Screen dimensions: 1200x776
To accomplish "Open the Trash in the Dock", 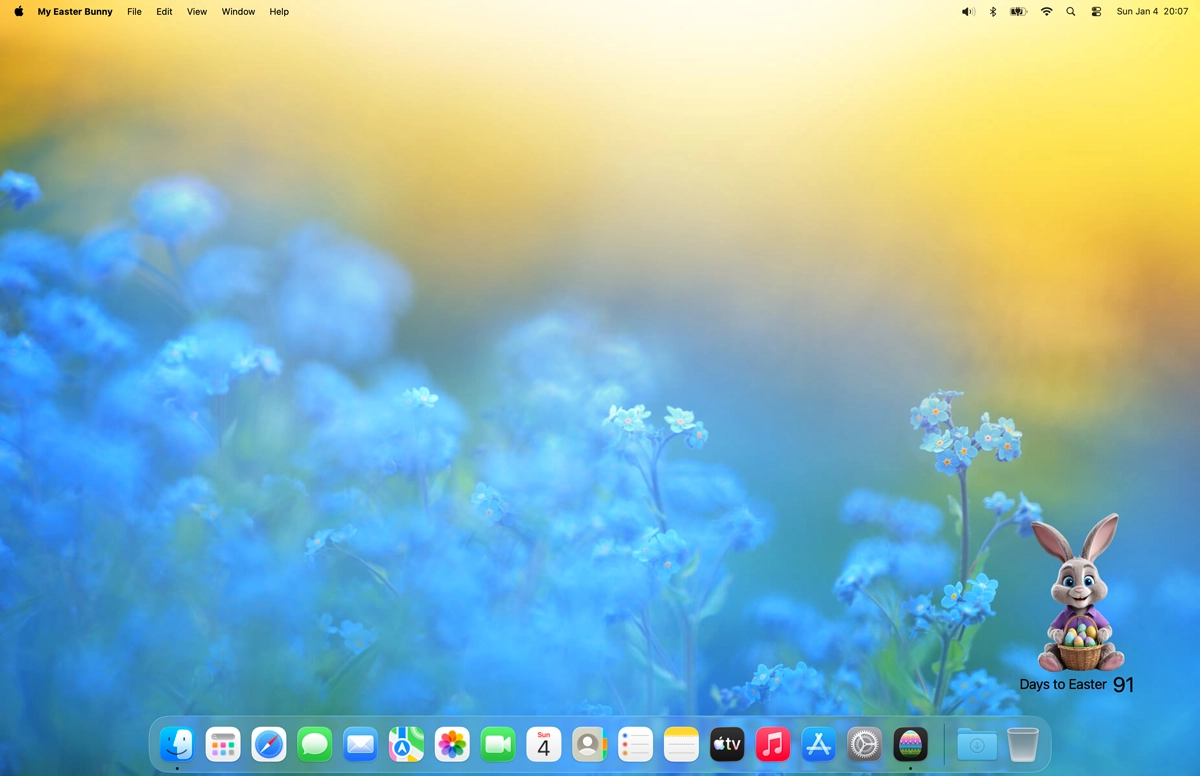I will pos(1022,744).
